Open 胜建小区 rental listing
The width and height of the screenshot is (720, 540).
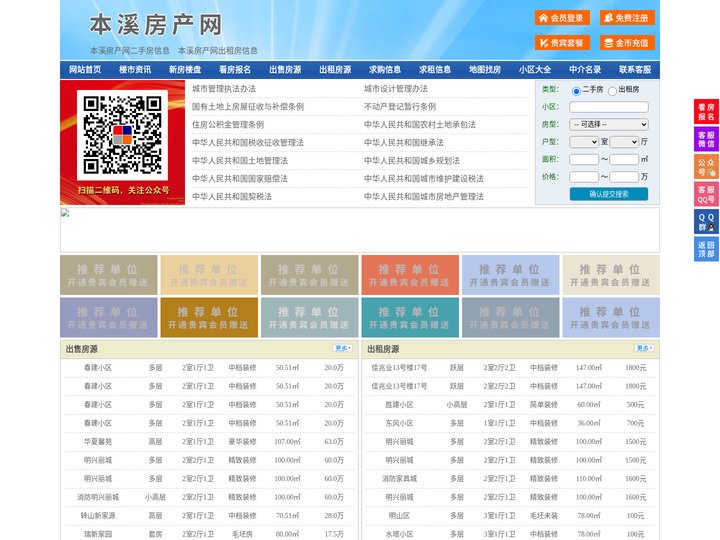[x=399, y=405]
